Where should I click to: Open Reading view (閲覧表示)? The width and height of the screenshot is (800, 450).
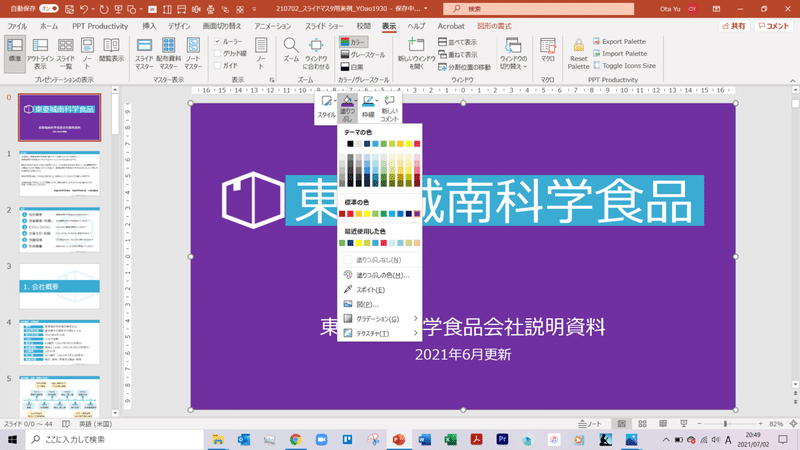111,50
